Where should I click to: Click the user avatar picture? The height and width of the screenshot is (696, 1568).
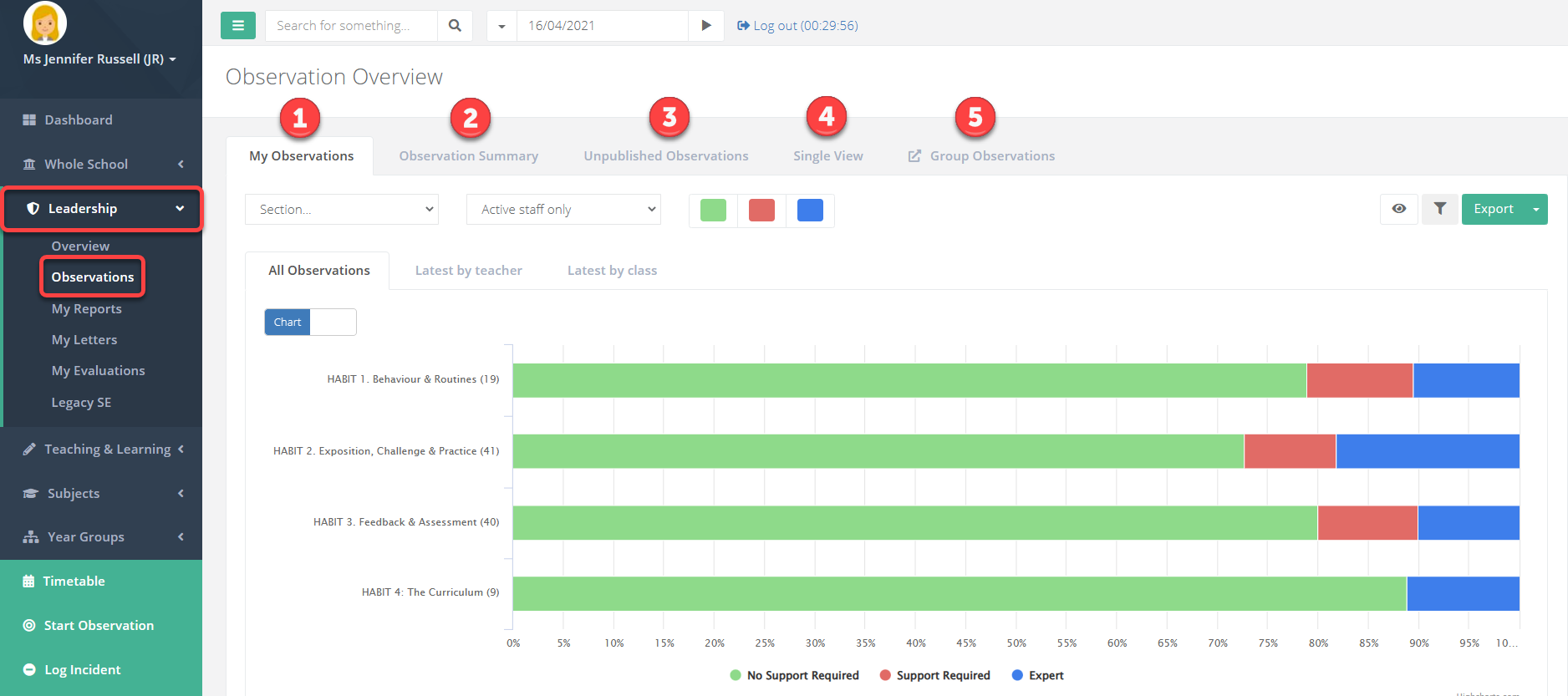(x=44, y=22)
